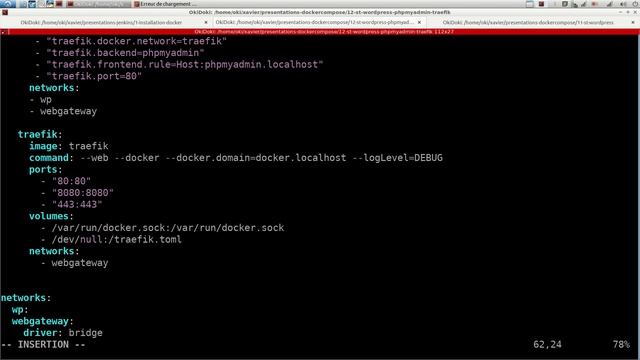This screenshot has height=360, width=640.
Task: Open the terminal window menu icon beside the title
Action: pyautogui.click(x=5, y=12)
